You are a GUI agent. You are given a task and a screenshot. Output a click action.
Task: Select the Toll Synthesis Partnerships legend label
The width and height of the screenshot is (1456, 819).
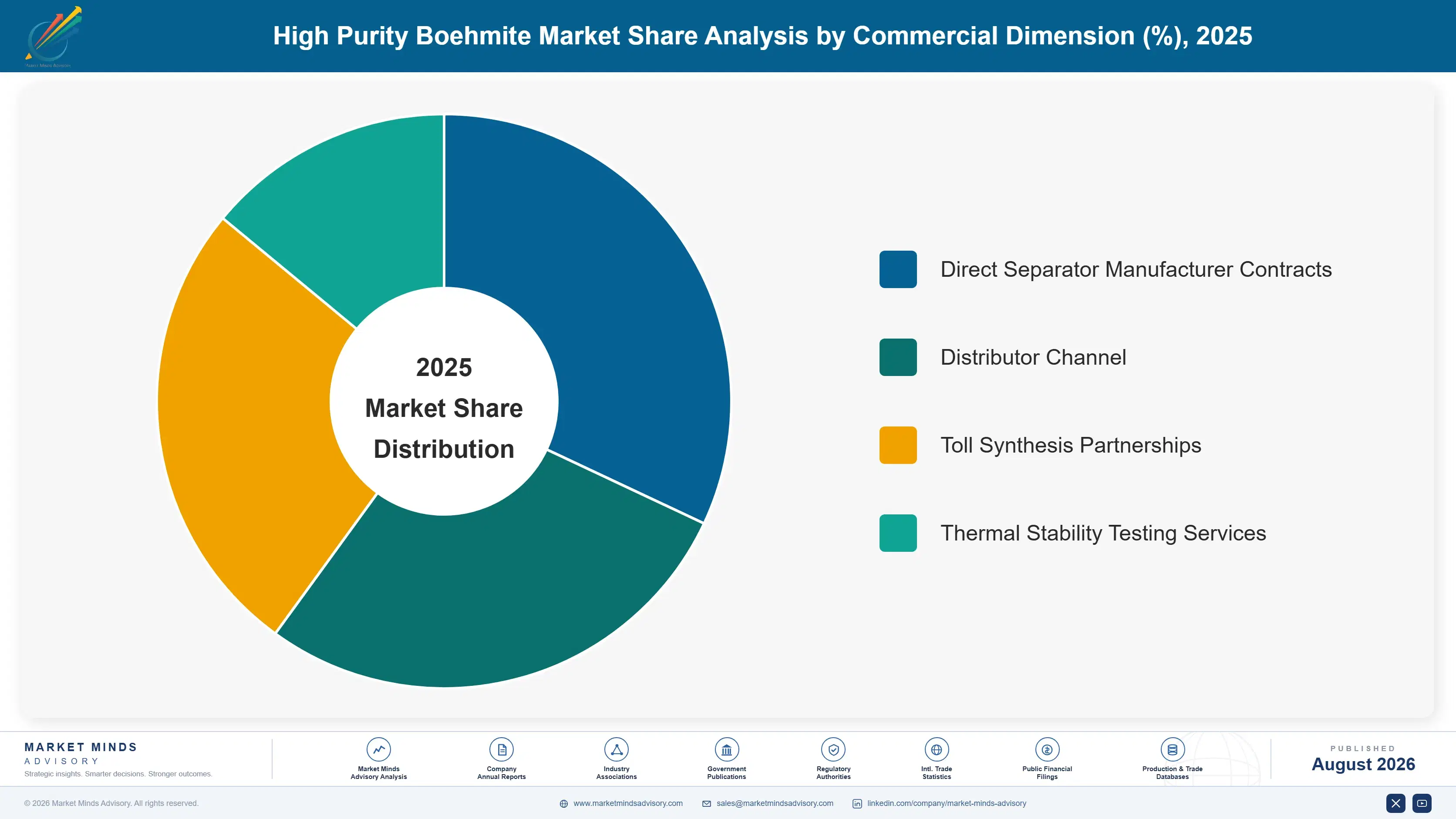pos(1071,445)
